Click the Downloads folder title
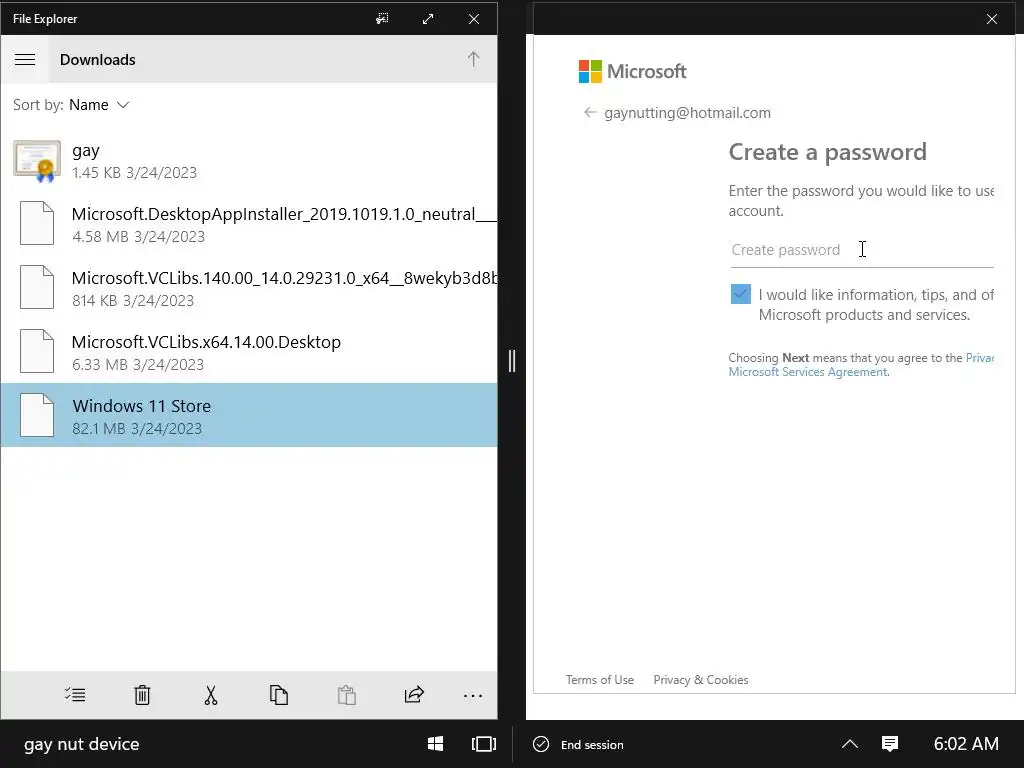The width and height of the screenshot is (1024, 768). (x=98, y=59)
